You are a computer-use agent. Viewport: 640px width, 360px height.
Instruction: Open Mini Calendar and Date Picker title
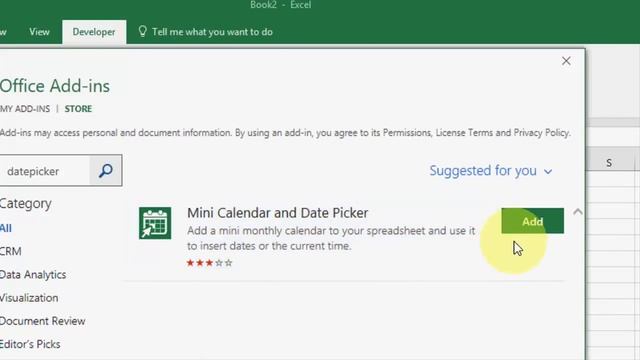[x=278, y=213]
